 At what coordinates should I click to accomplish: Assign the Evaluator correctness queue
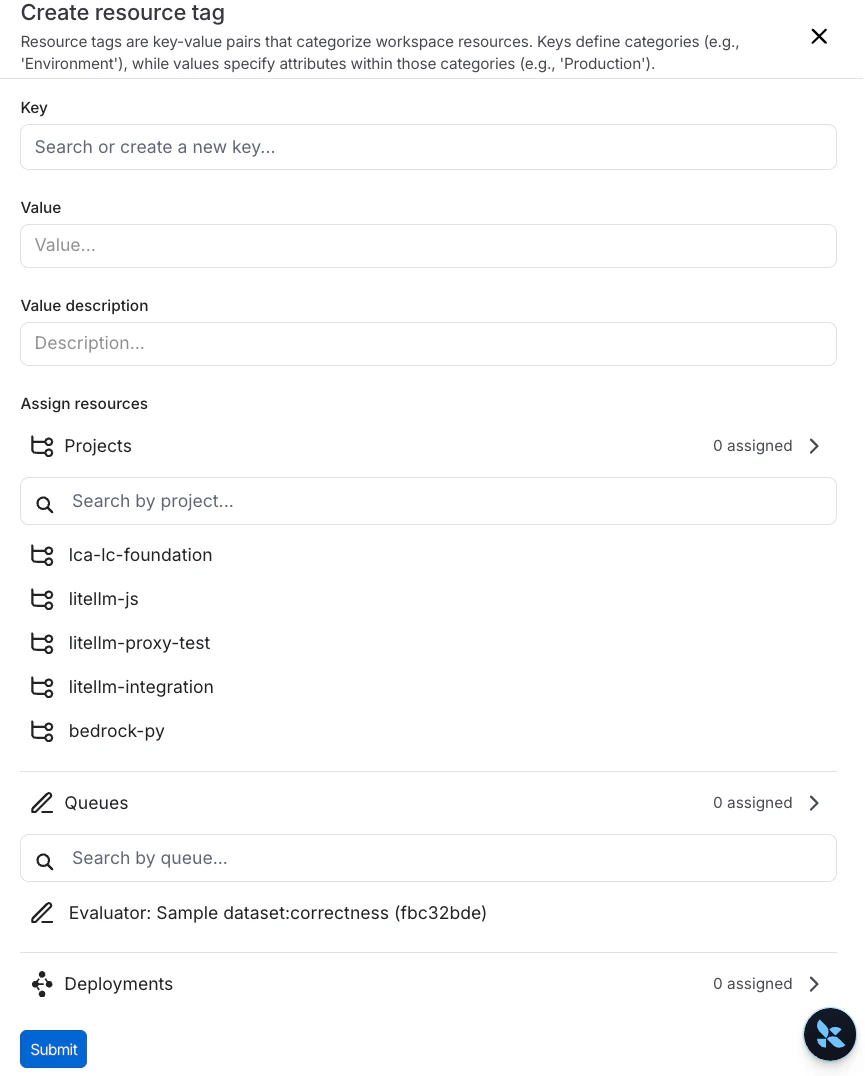coord(277,913)
